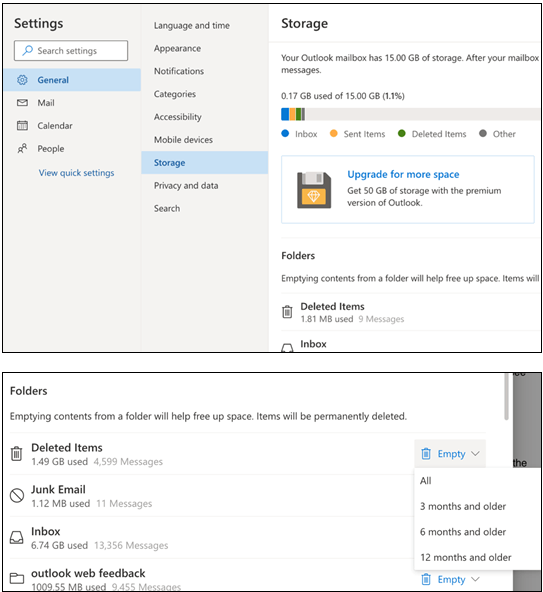Click the '1.81 MB used' text
Screen dimensions: 543x592
pyautogui.click(x=327, y=319)
